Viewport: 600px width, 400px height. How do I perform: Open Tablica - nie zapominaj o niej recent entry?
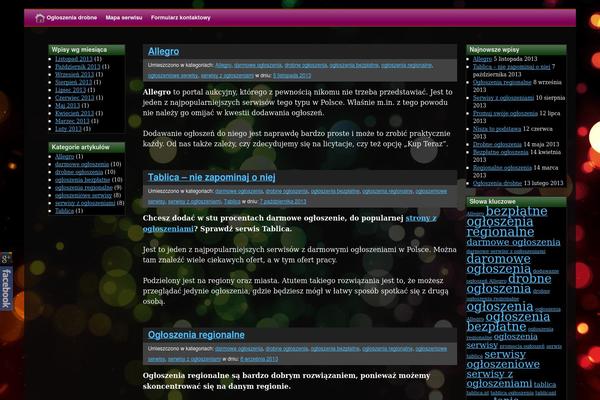point(511,67)
